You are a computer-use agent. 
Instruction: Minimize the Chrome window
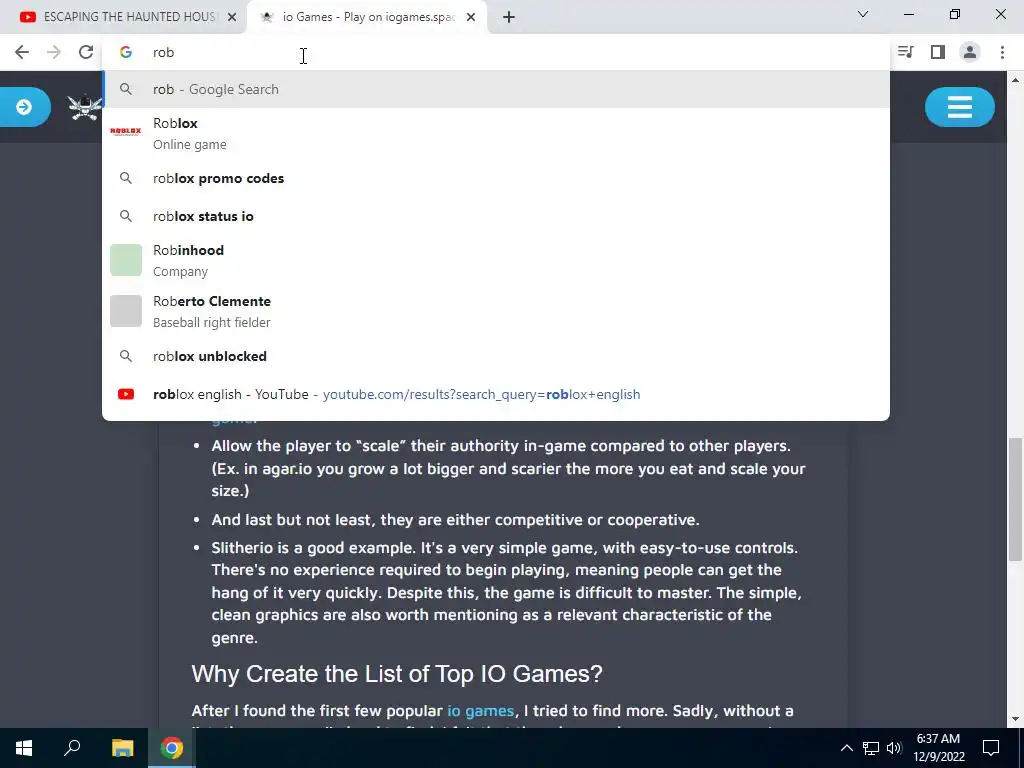[x=909, y=14]
